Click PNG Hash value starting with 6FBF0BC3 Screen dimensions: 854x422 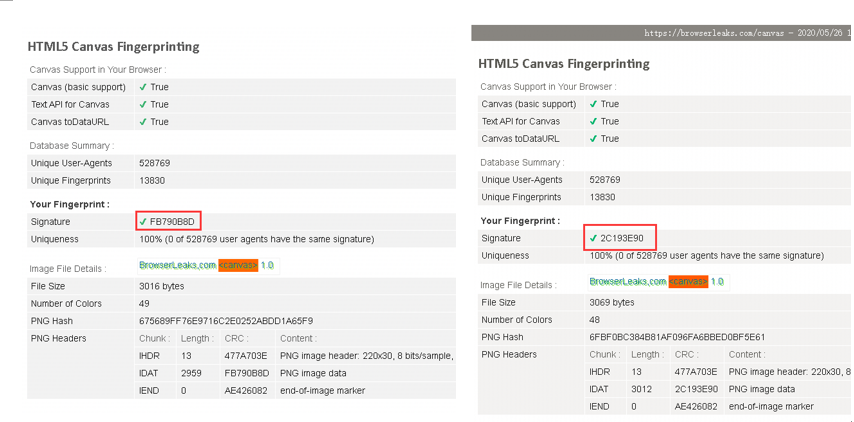[x=676, y=337]
